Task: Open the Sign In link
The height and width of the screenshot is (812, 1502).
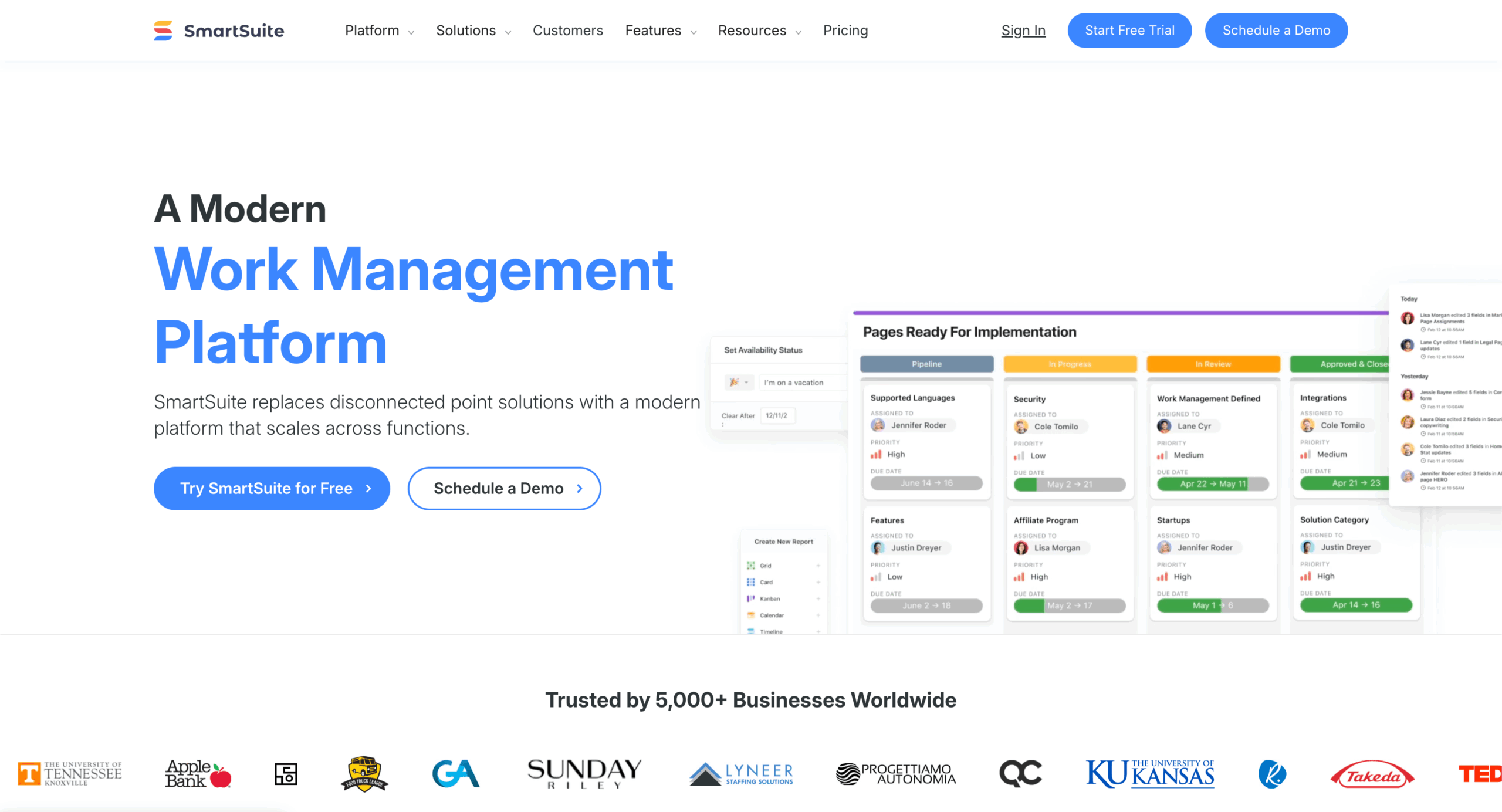Action: (1023, 30)
